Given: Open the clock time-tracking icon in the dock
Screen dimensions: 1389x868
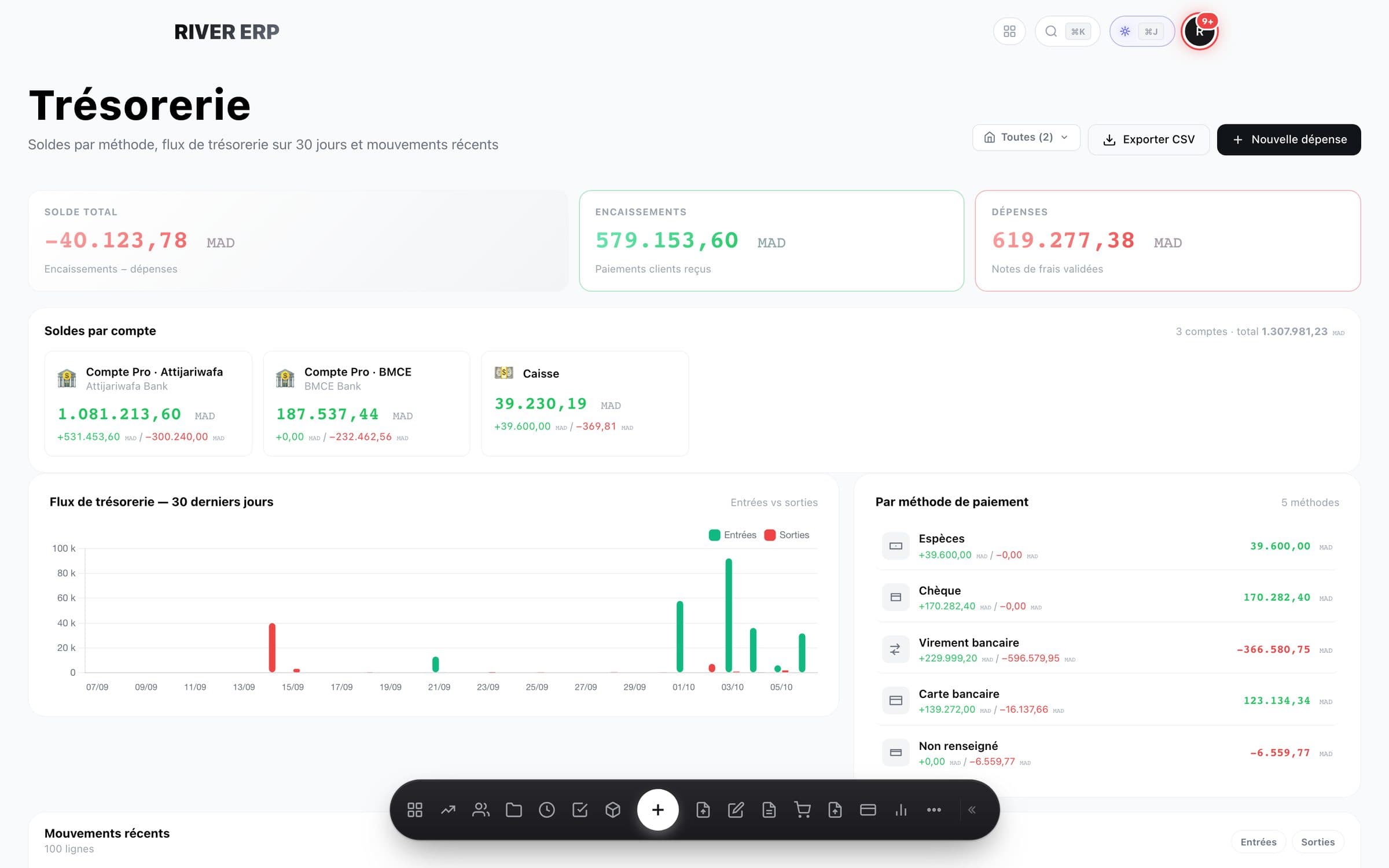Looking at the screenshot, I should [547, 810].
